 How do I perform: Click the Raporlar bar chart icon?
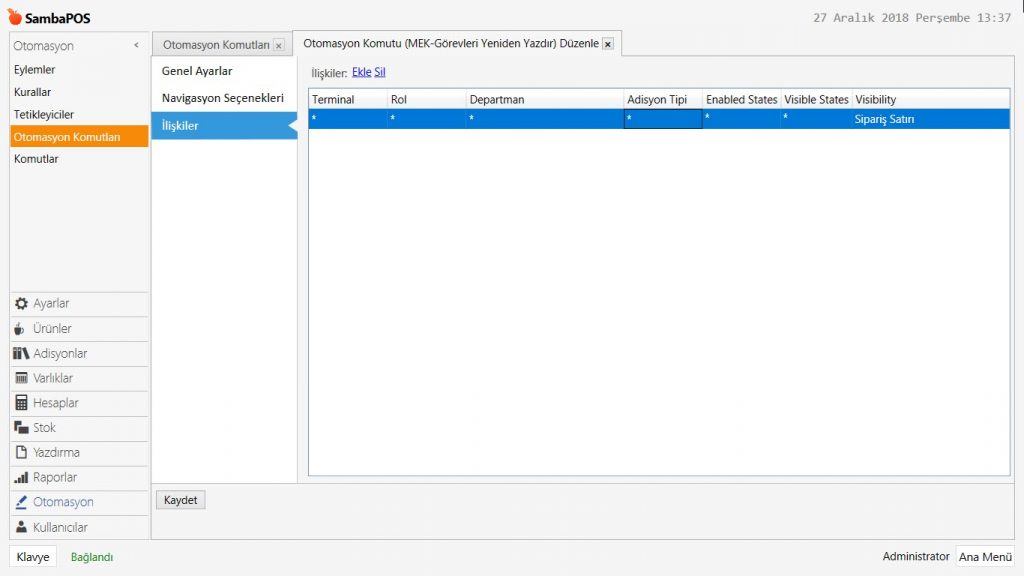point(22,478)
